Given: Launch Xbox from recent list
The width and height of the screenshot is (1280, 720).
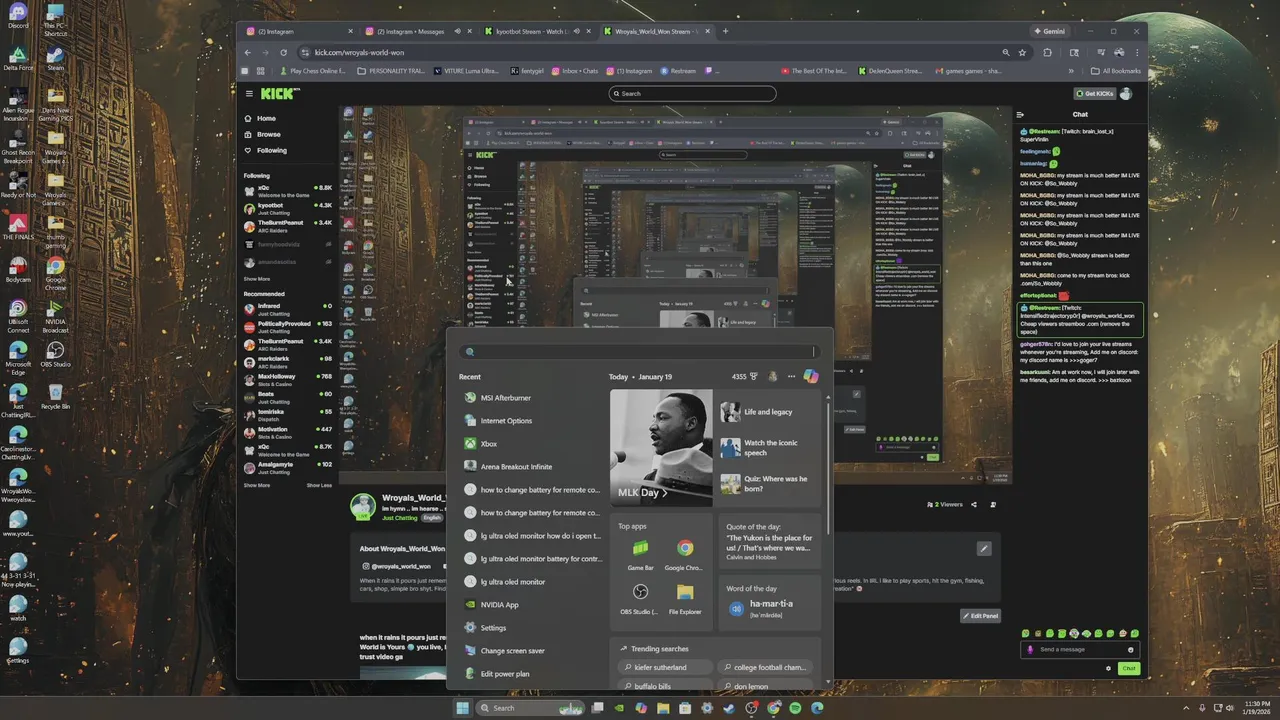Looking at the screenshot, I should tap(530, 444).
